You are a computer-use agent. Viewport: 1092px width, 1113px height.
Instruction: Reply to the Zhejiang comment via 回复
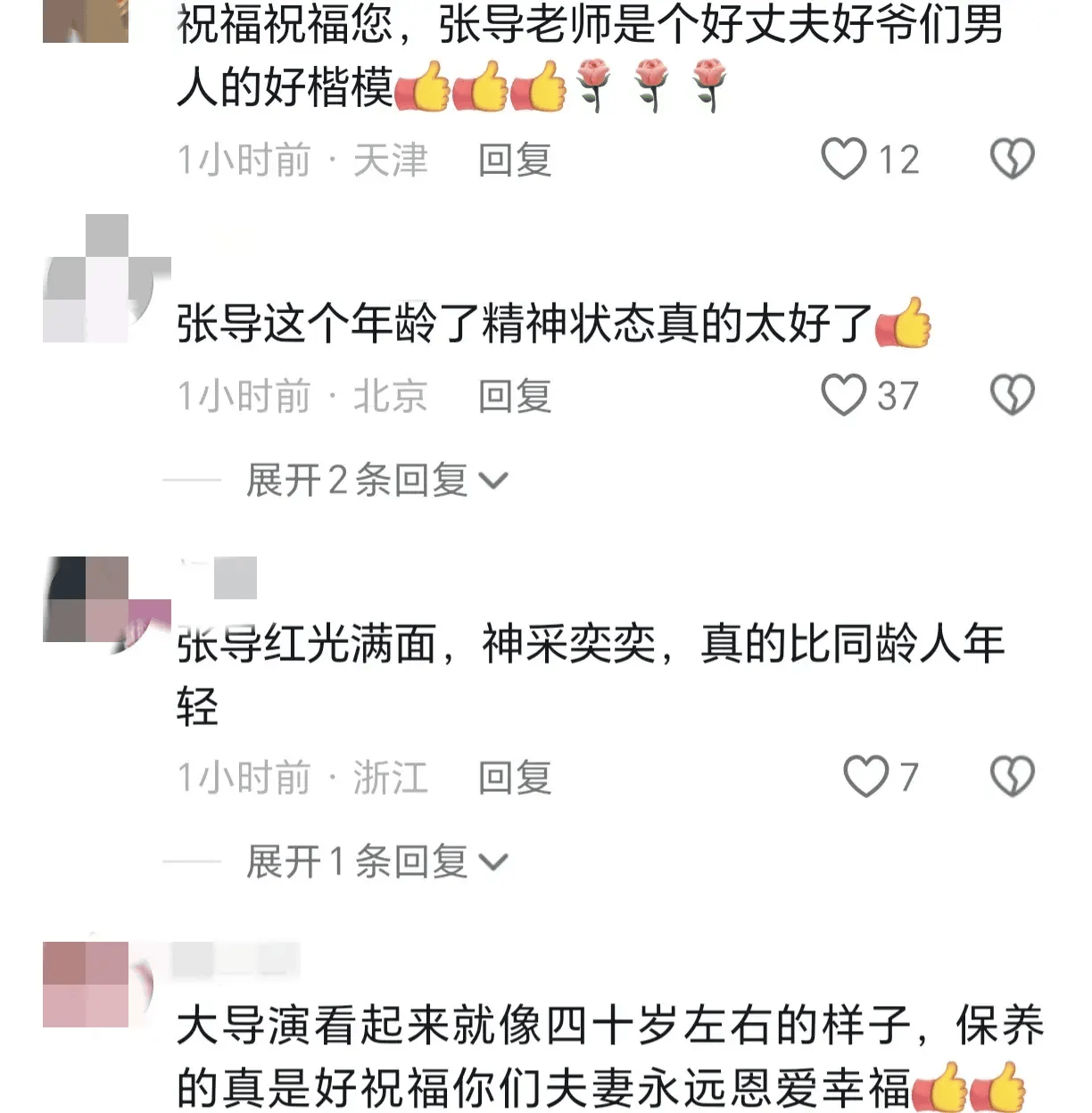click(515, 778)
